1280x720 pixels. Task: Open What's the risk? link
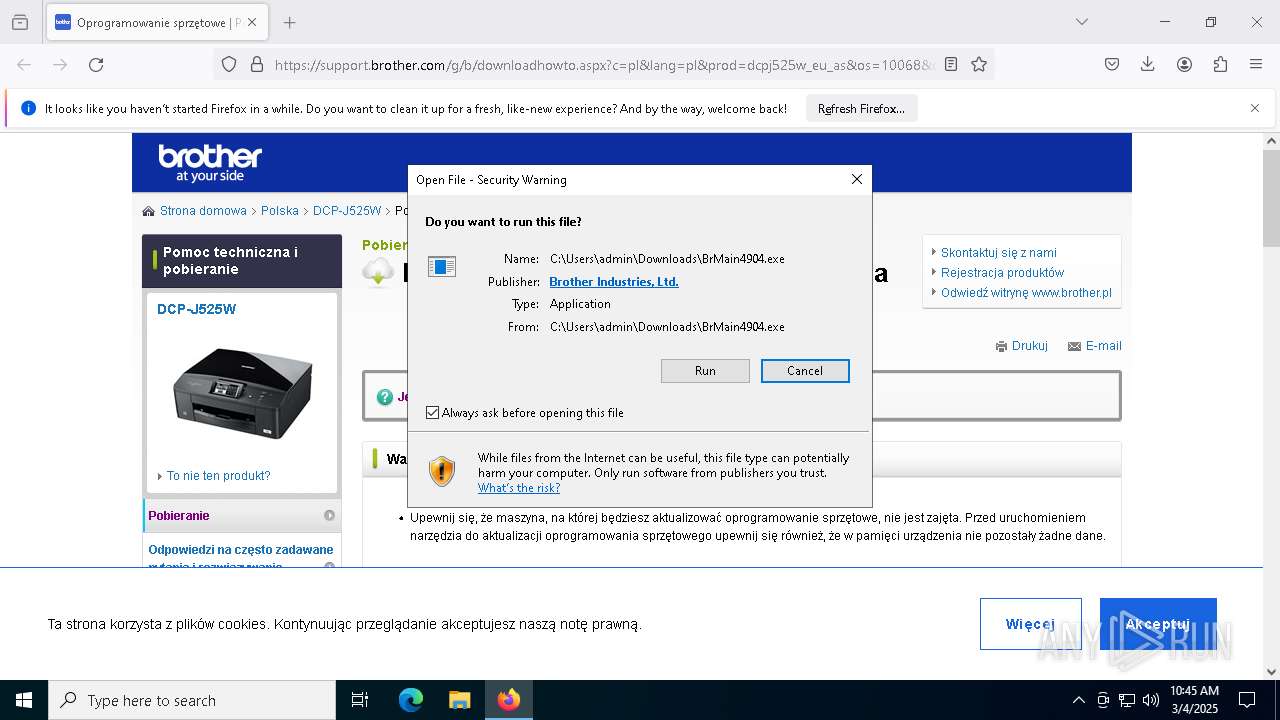click(x=519, y=488)
